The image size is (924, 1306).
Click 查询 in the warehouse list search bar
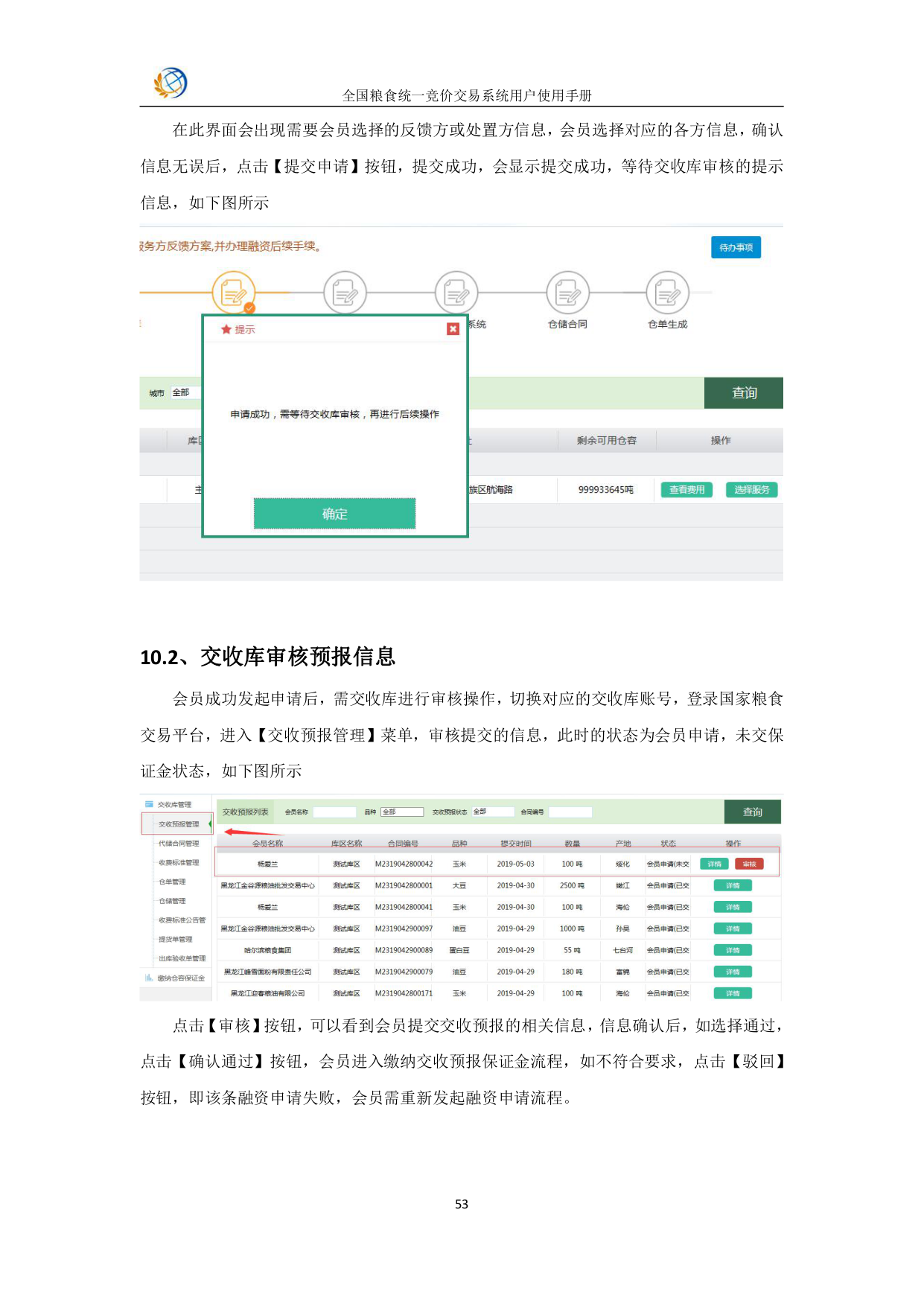coord(744,393)
